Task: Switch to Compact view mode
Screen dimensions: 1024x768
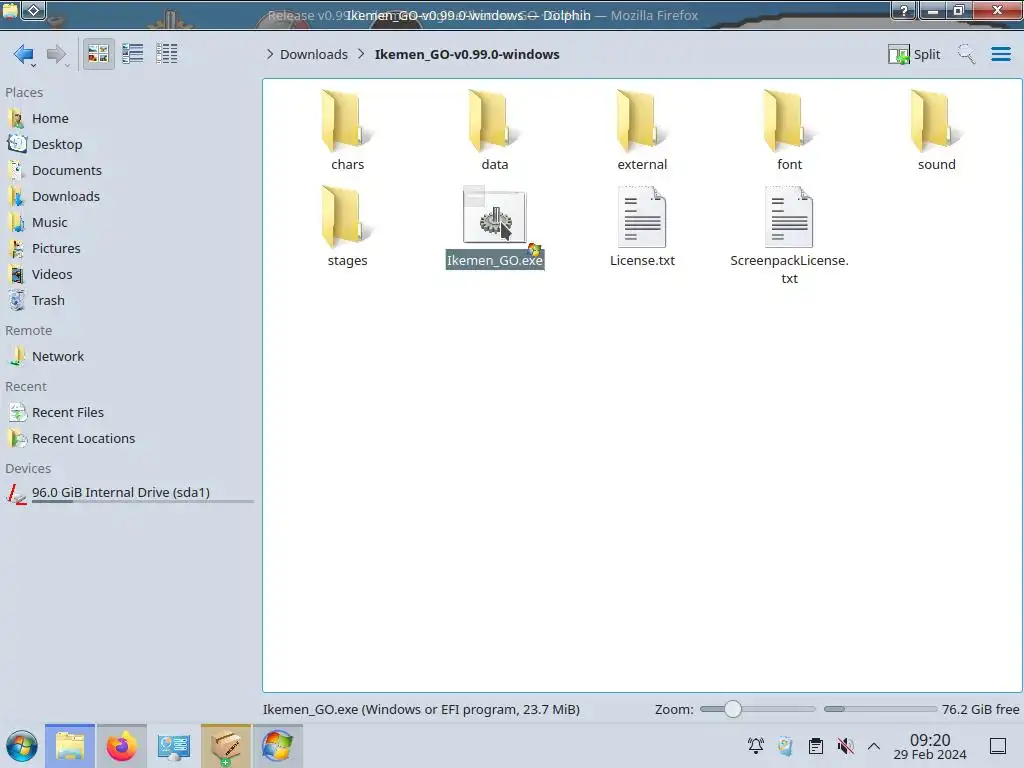Action: coord(133,54)
